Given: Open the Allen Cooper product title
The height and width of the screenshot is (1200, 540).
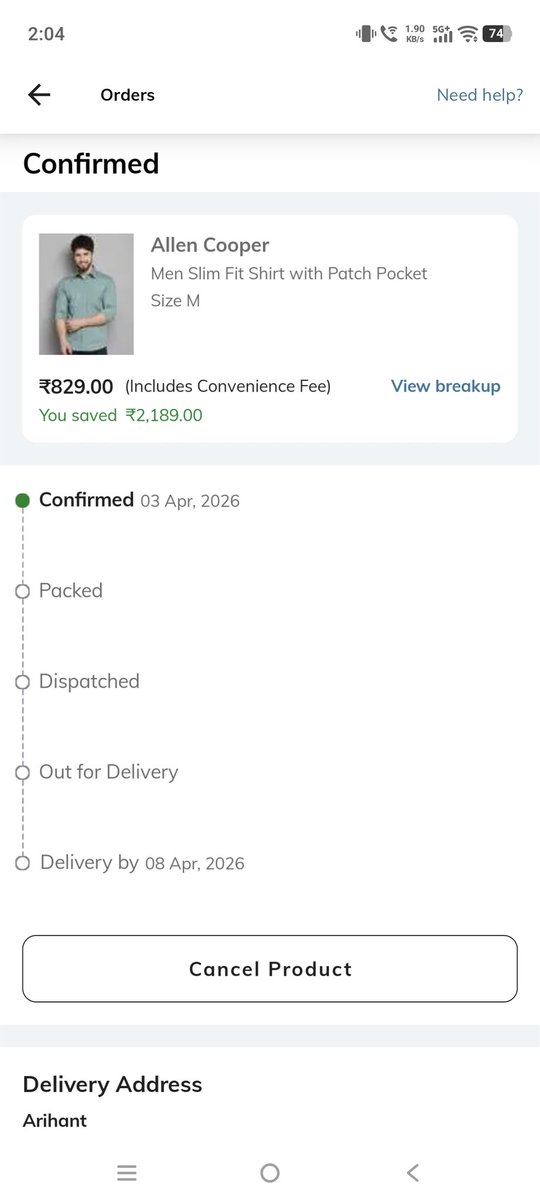Looking at the screenshot, I should click(x=210, y=245).
